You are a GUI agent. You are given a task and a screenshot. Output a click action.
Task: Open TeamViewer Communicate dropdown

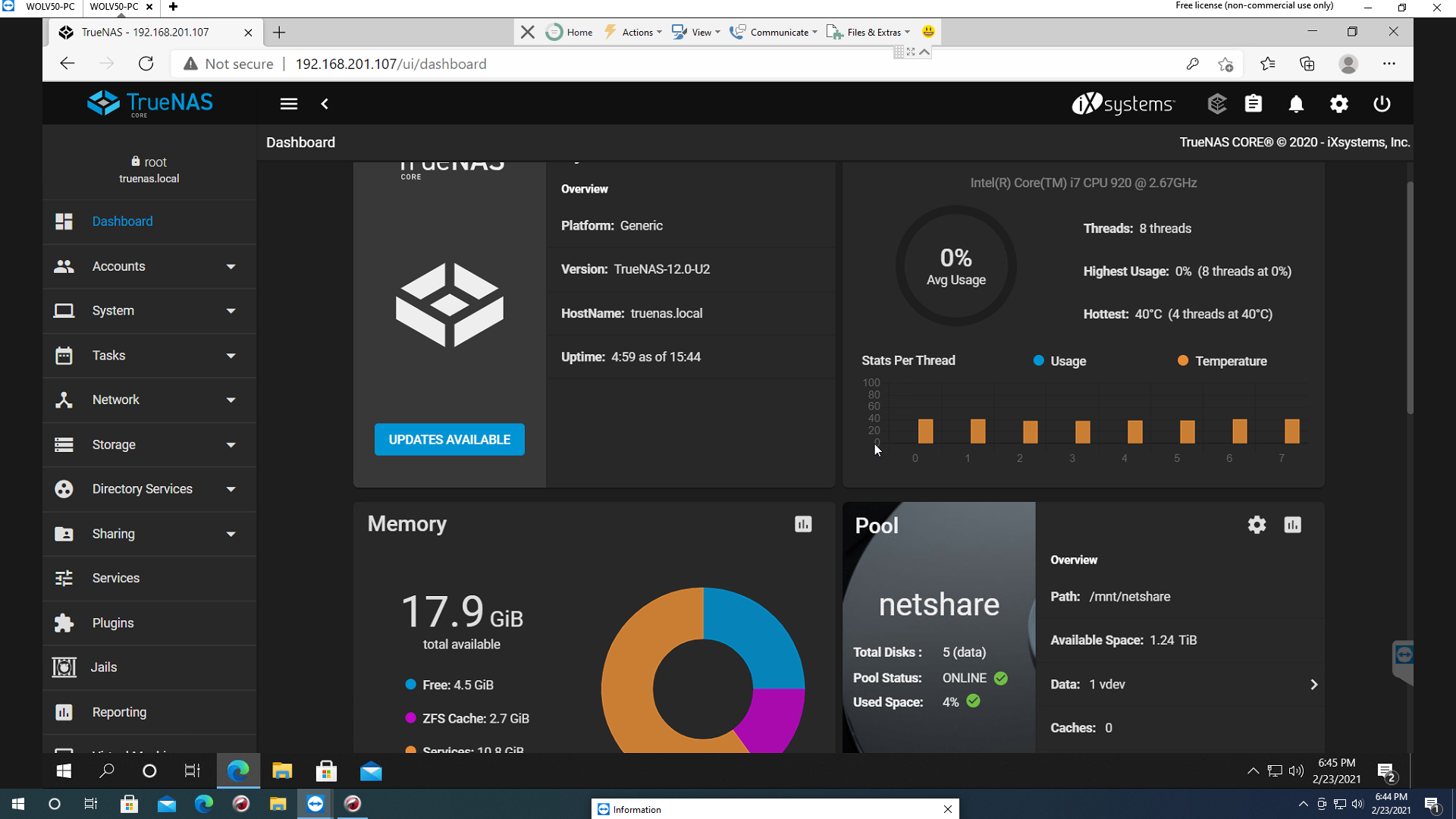click(x=773, y=32)
